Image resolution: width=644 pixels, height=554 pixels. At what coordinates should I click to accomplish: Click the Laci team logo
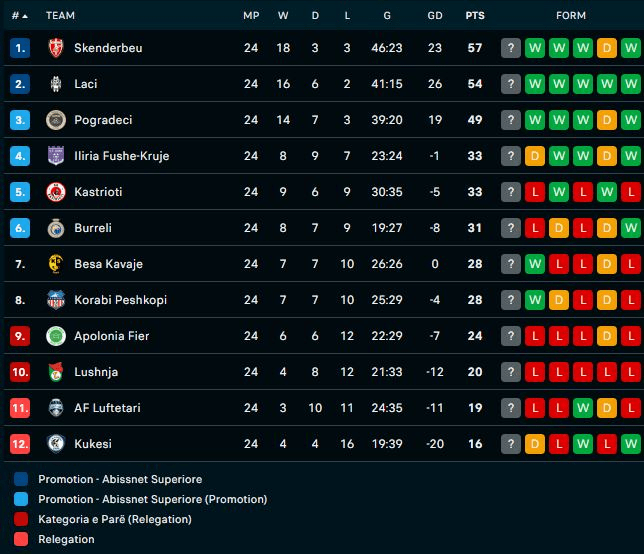[x=56, y=84]
